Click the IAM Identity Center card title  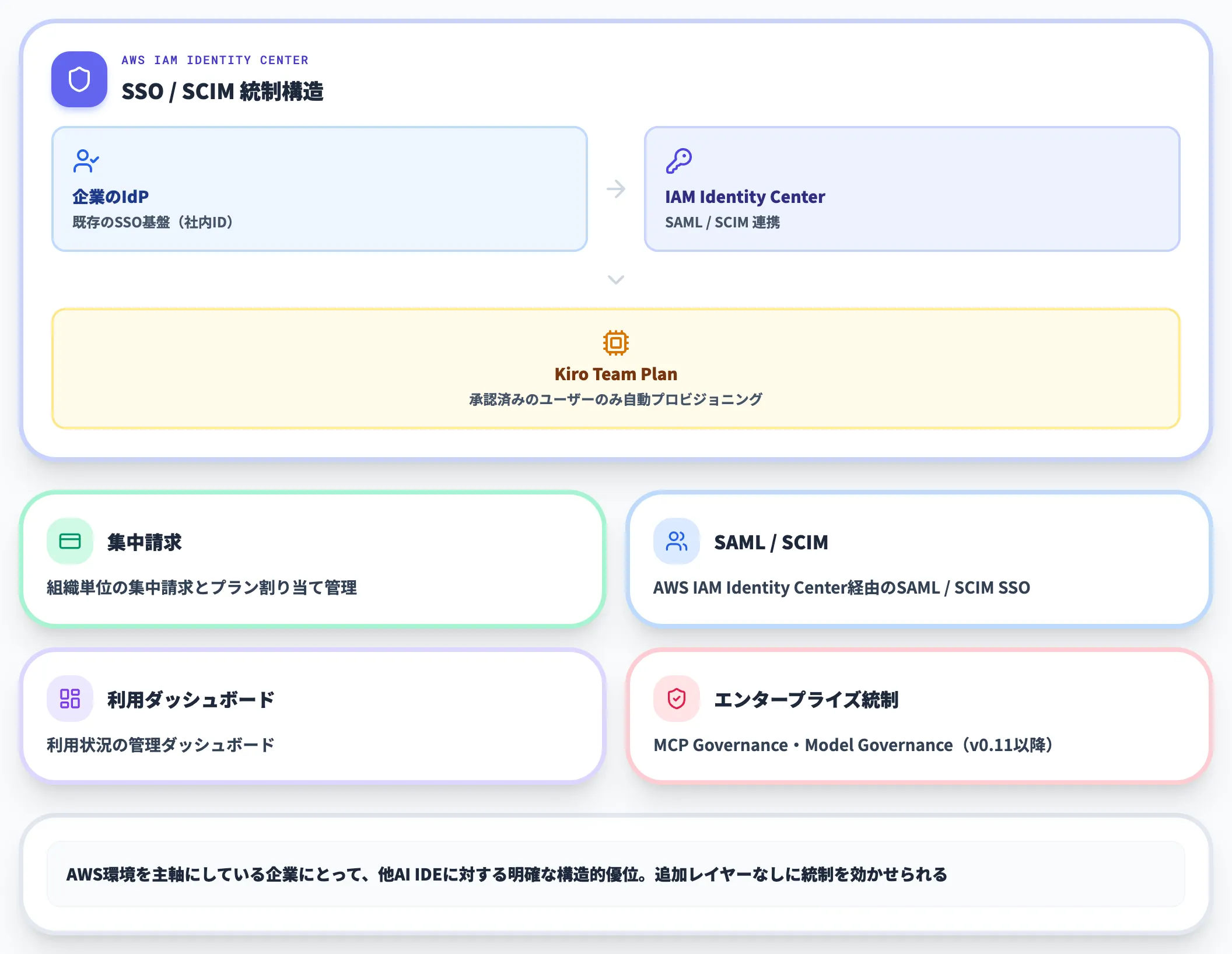tap(745, 197)
